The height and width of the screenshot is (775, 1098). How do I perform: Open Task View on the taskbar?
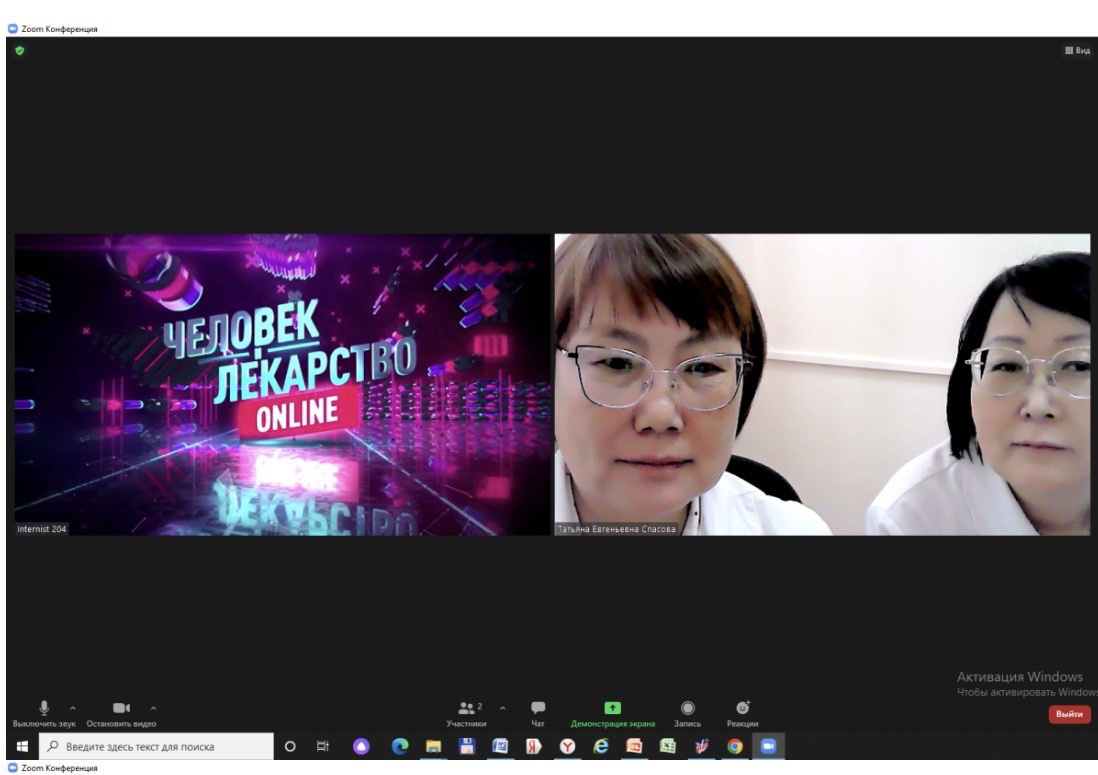pyautogui.click(x=323, y=746)
